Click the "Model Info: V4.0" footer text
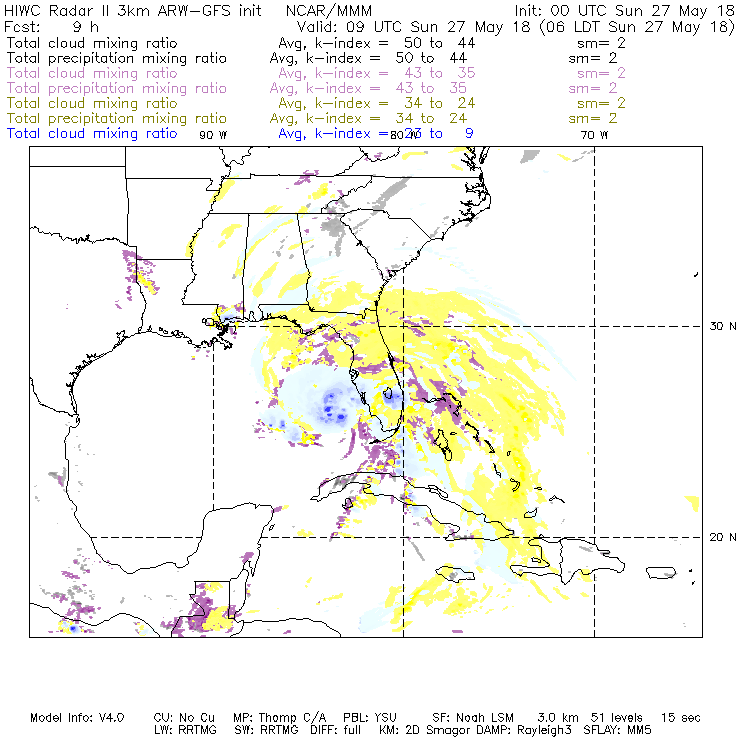 tap(77, 718)
